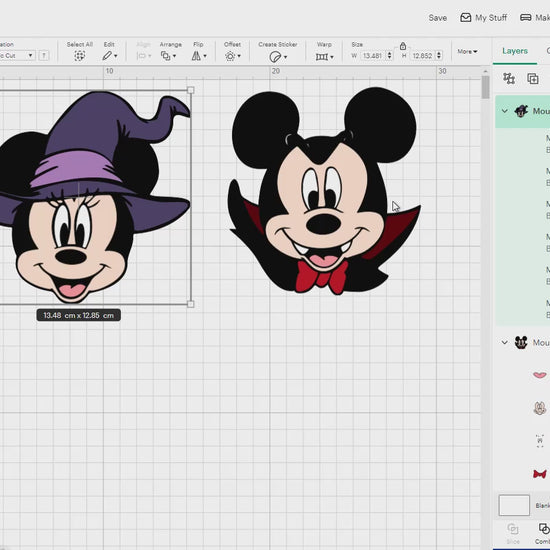Open the Arrange dropdown arrow

(x=174, y=56)
